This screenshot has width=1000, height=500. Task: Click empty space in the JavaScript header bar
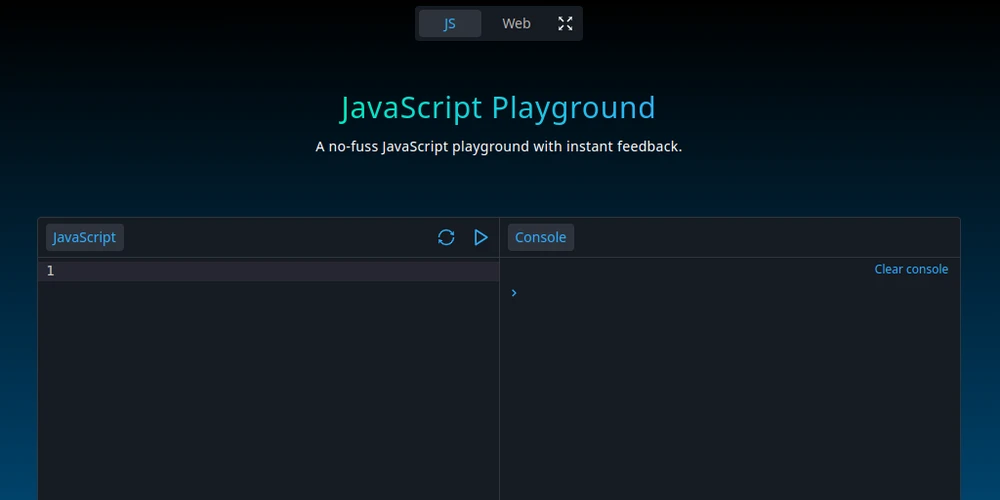[277, 237]
